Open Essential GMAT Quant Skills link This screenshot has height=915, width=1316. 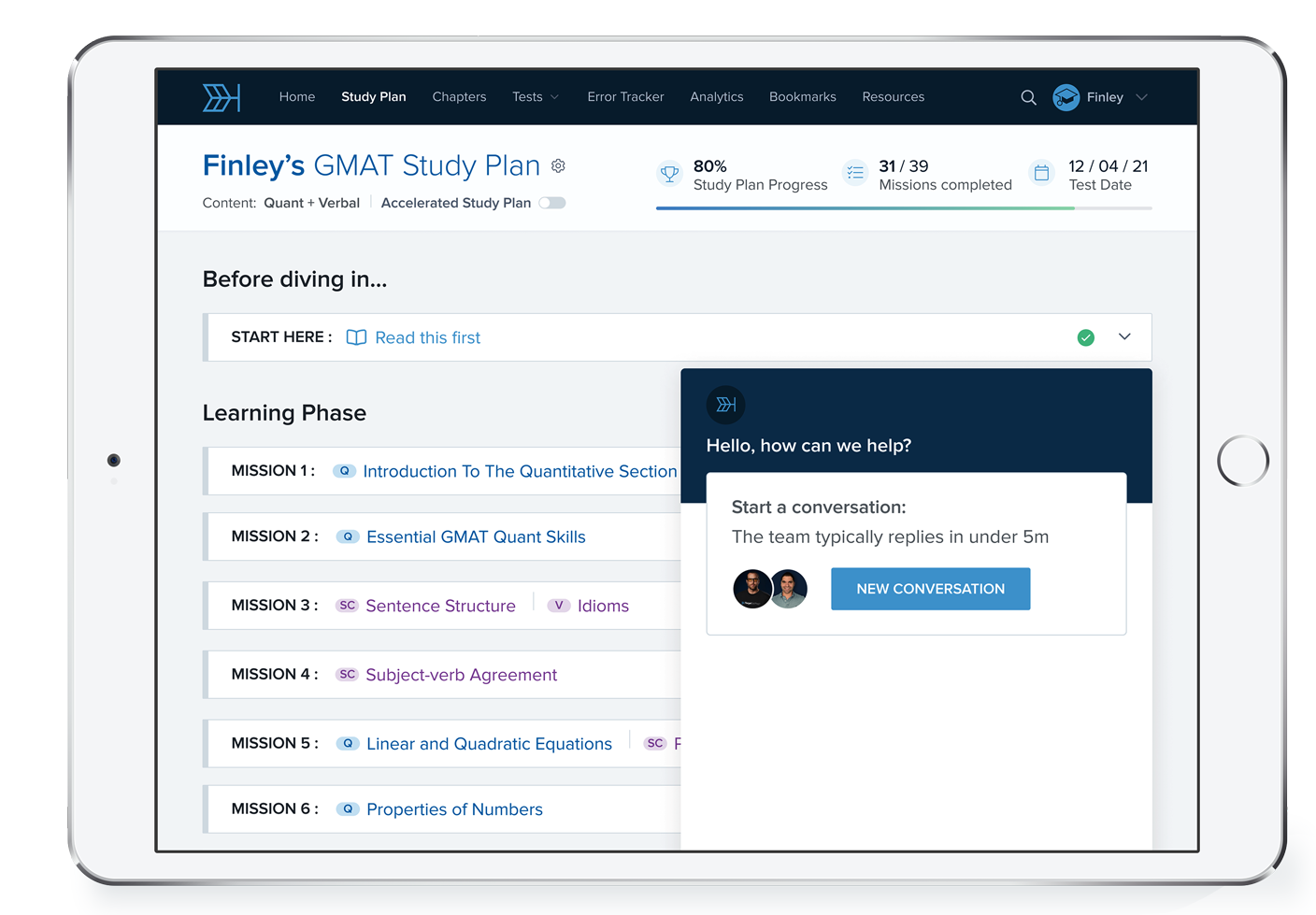[x=476, y=536]
